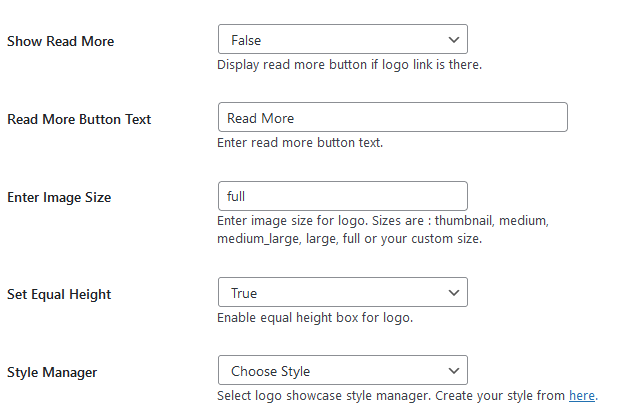Focus the Read More Button Text field

[x=392, y=118]
